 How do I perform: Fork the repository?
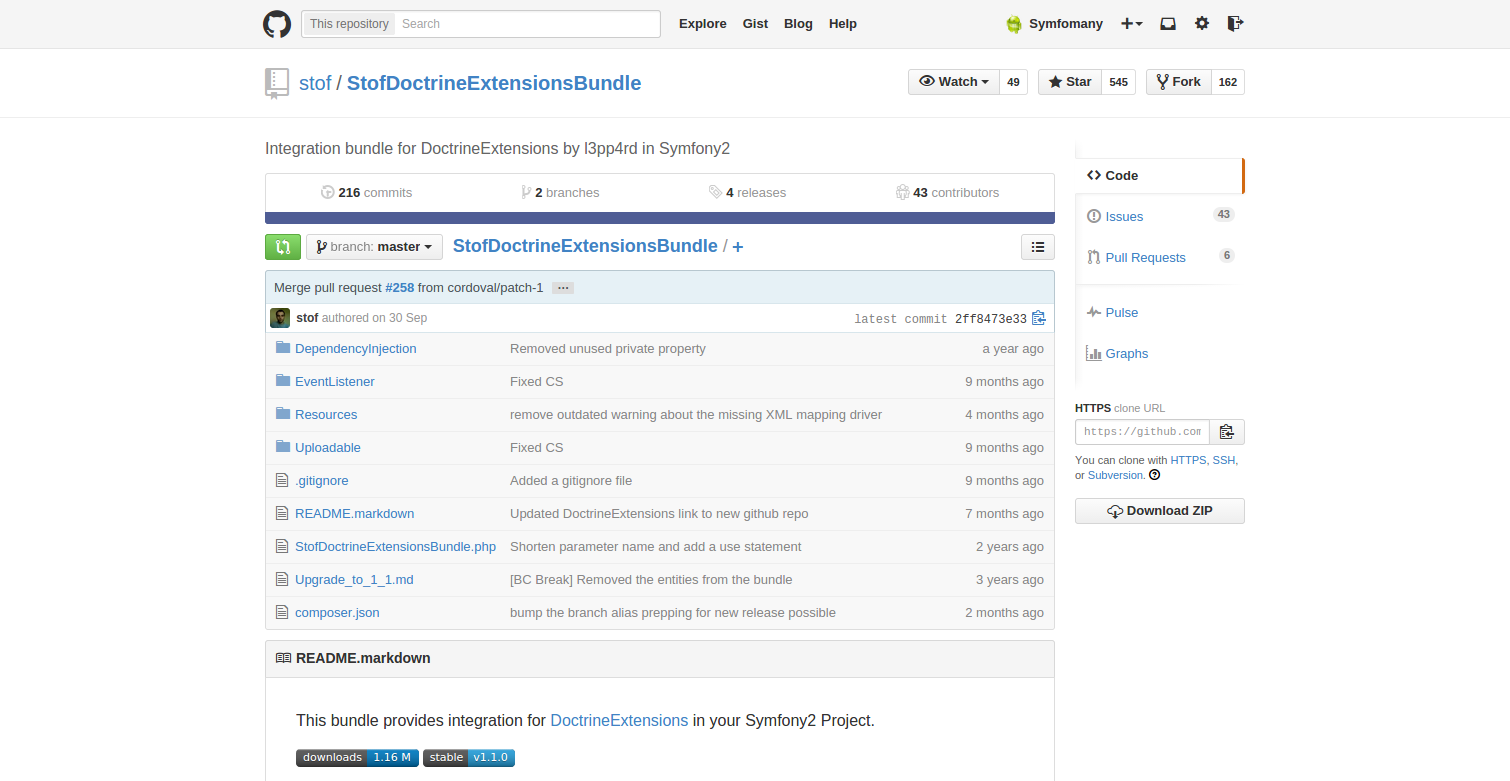tap(1179, 82)
